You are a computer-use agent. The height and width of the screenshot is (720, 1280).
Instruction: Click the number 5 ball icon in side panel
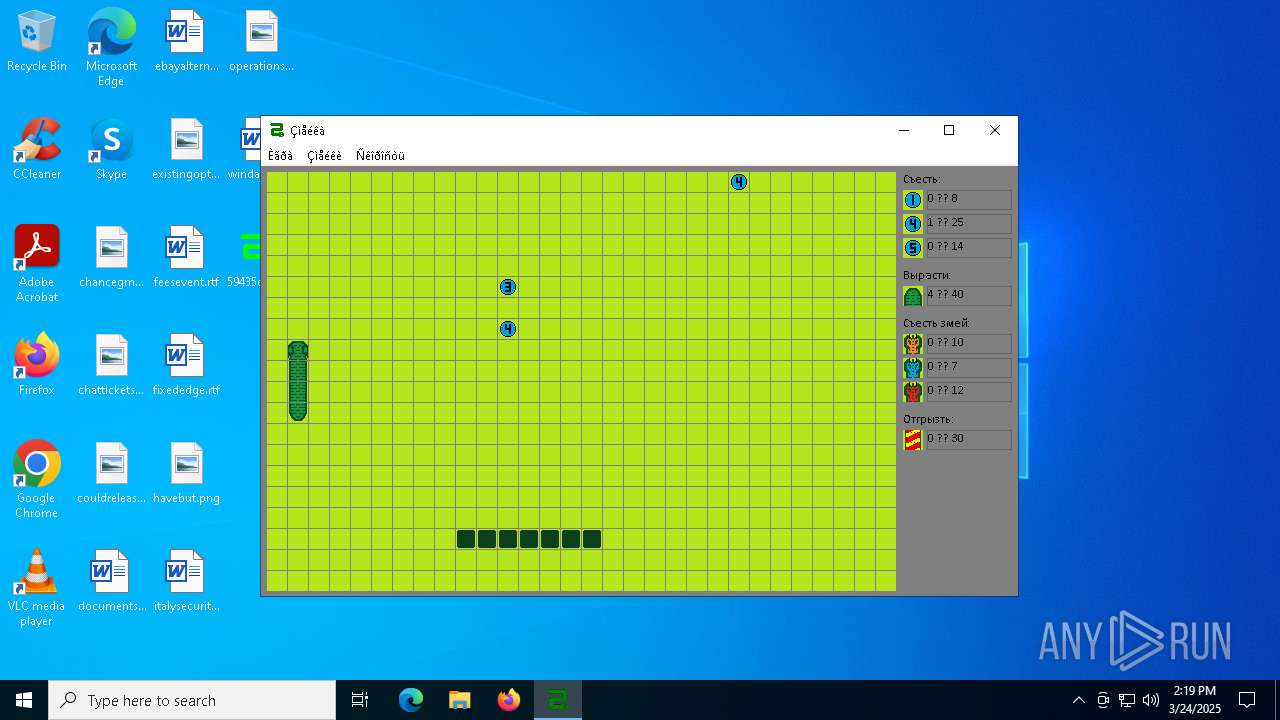coord(913,248)
